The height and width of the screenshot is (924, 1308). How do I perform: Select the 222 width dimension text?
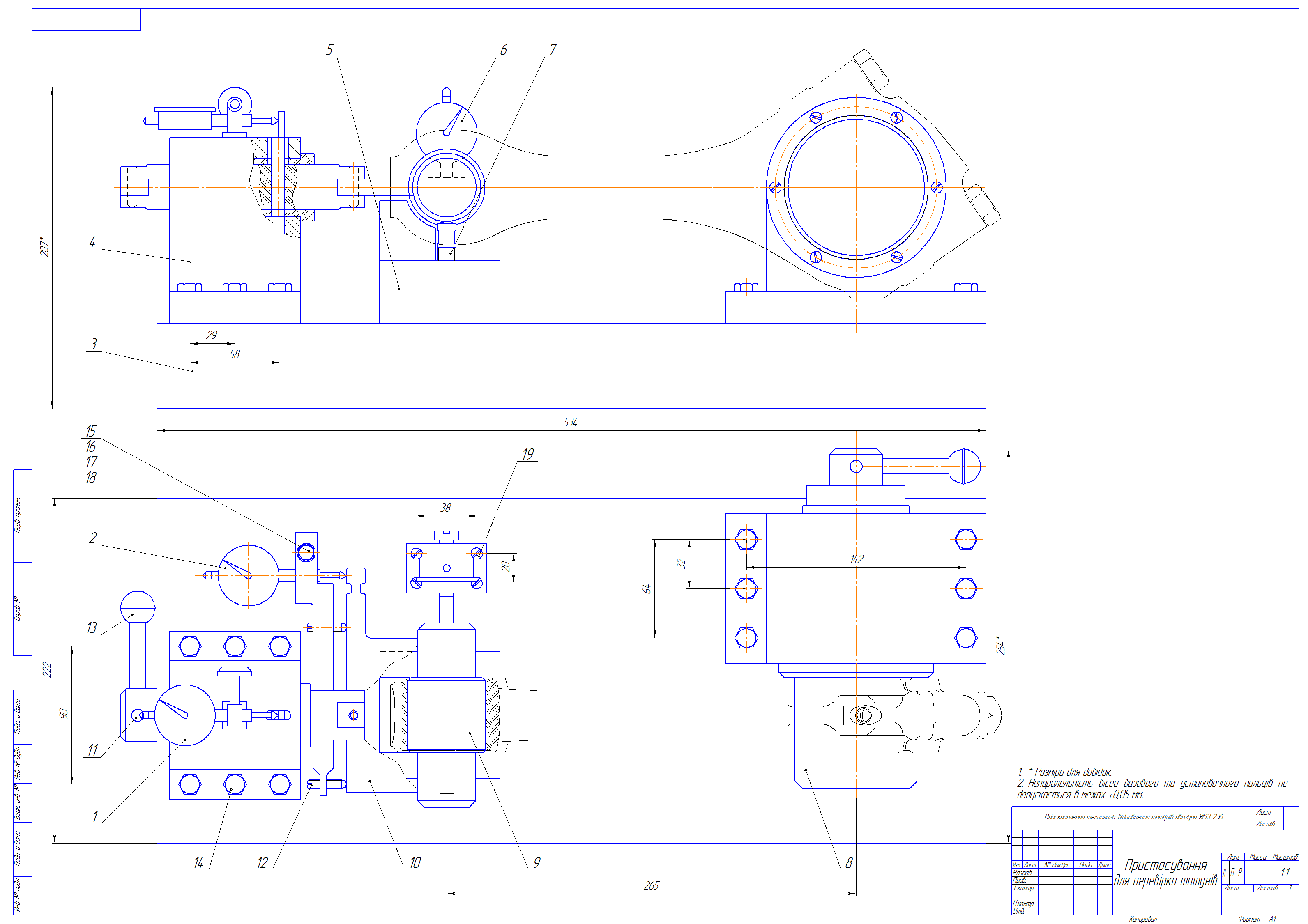(47, 669)
